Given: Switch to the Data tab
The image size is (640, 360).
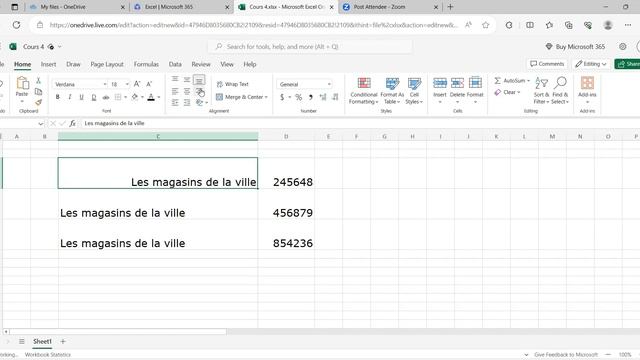Looking at the screenshot, I should (x=175, y=64).
